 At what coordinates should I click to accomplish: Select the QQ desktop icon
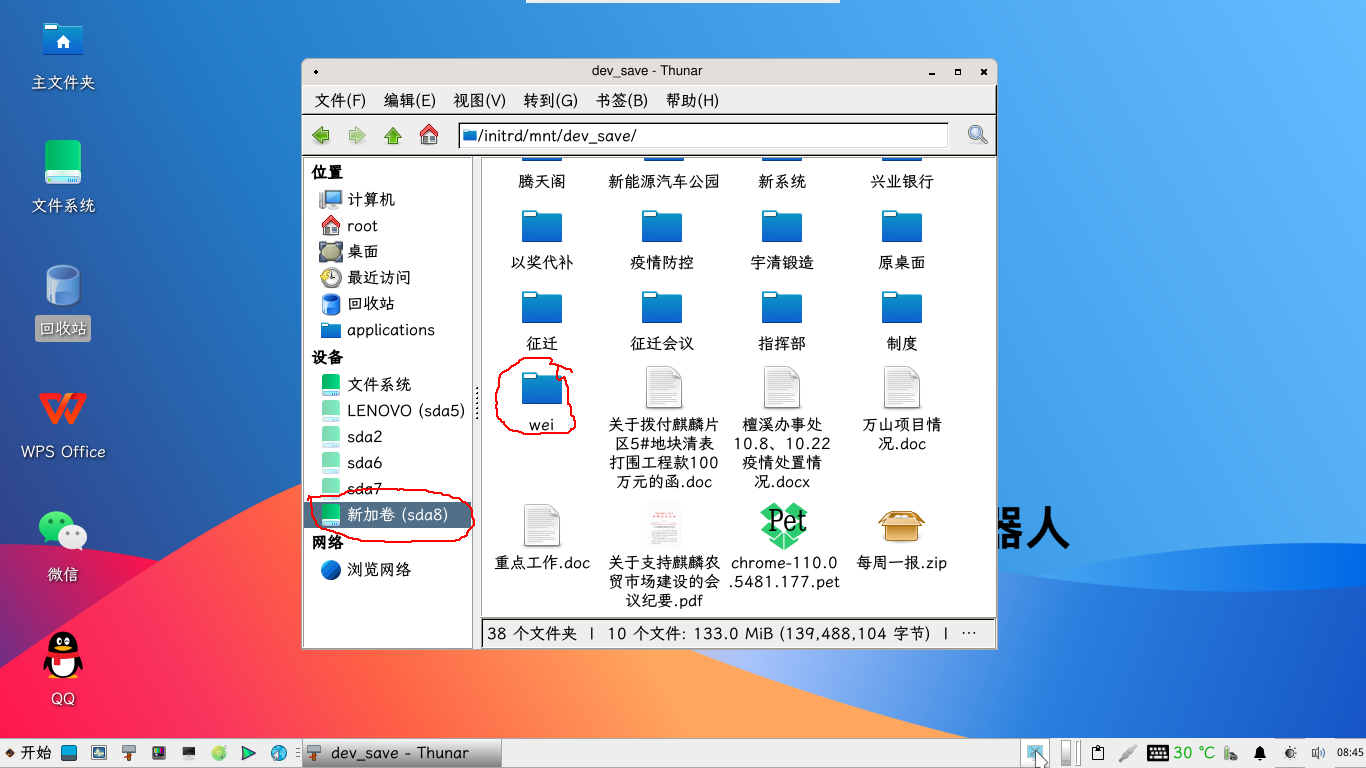[x=63, y=670]
